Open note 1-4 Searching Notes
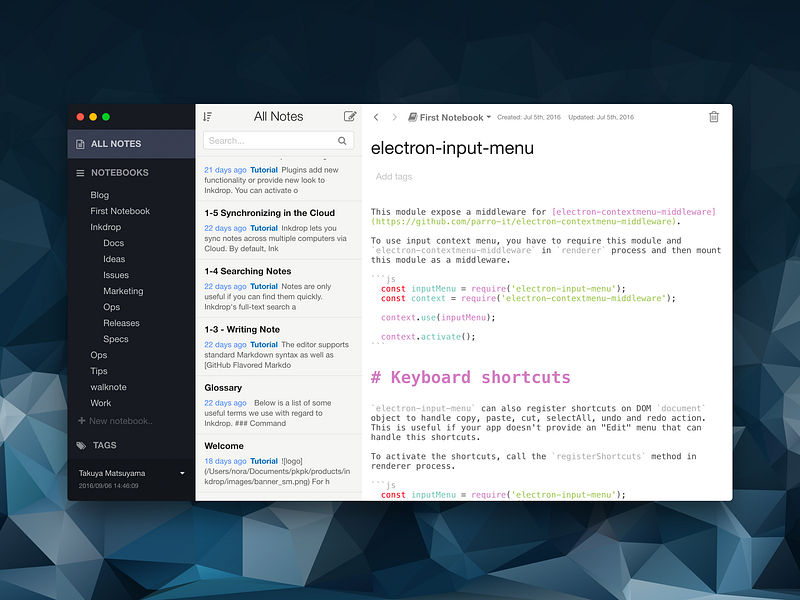The image size is (800, 600). coord(279,288)
